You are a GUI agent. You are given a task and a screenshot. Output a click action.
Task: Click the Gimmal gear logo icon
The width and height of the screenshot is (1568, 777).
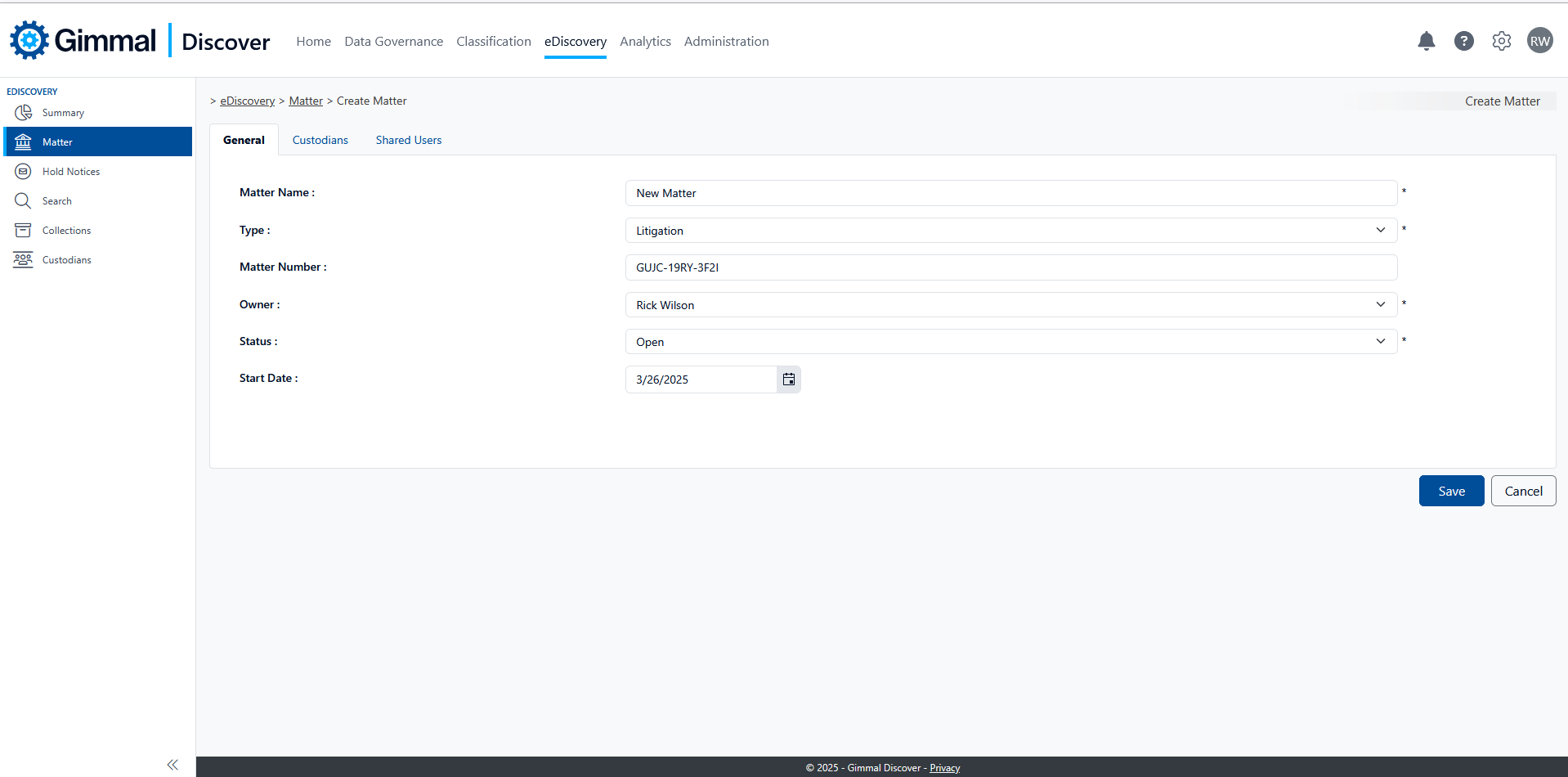tap(29, 40)
